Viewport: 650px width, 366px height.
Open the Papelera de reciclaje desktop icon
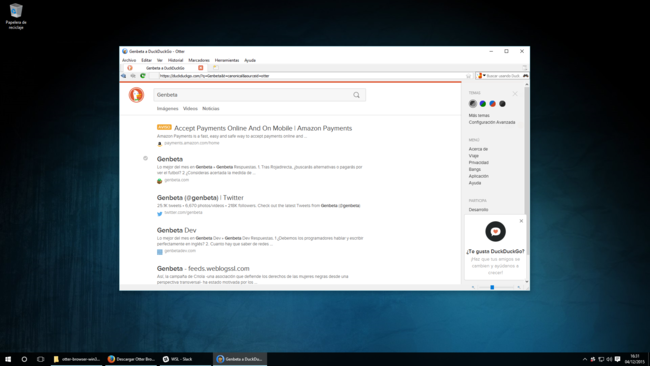[16, 16]
